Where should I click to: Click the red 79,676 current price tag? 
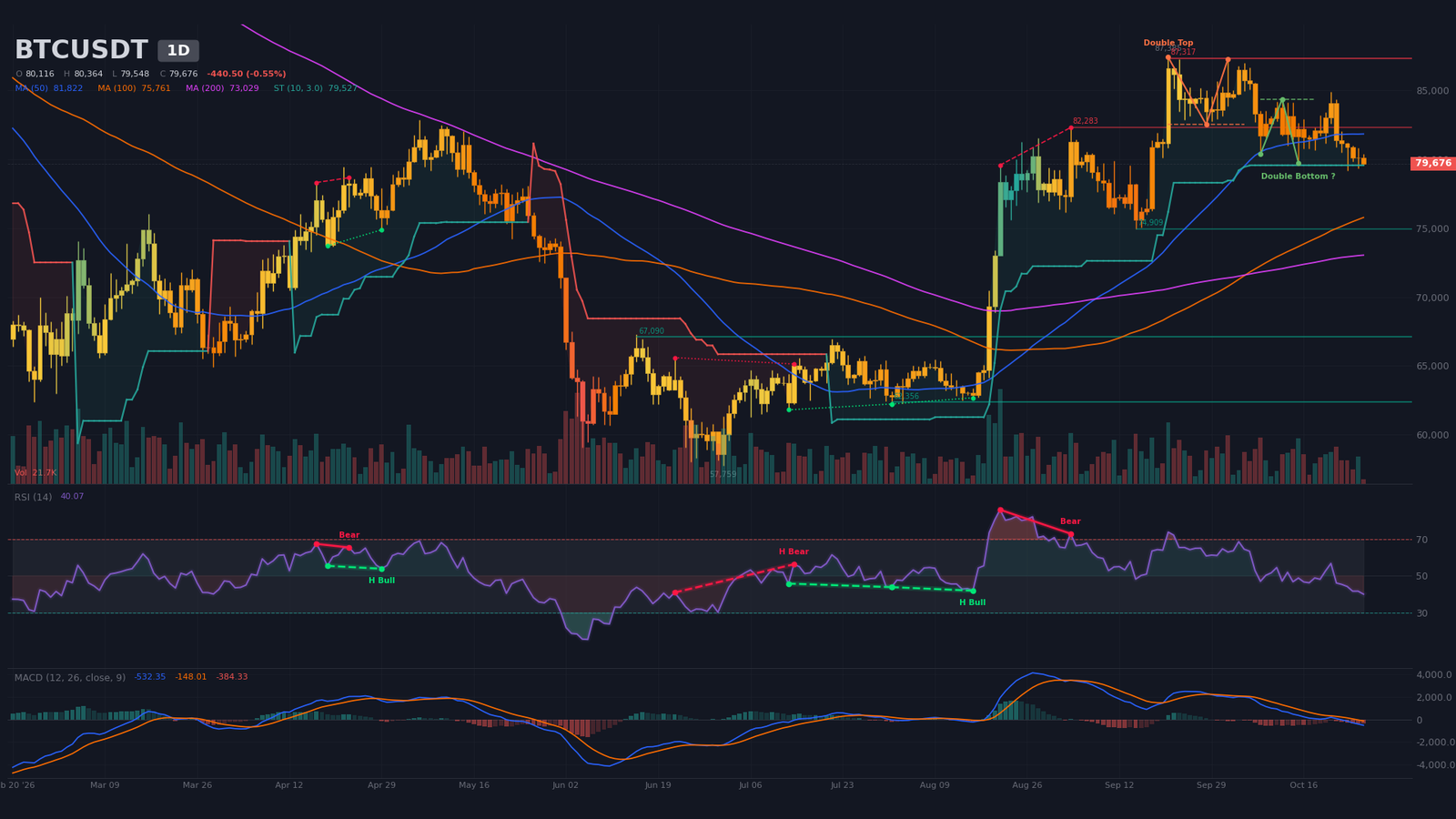[x=1433, y=164]
